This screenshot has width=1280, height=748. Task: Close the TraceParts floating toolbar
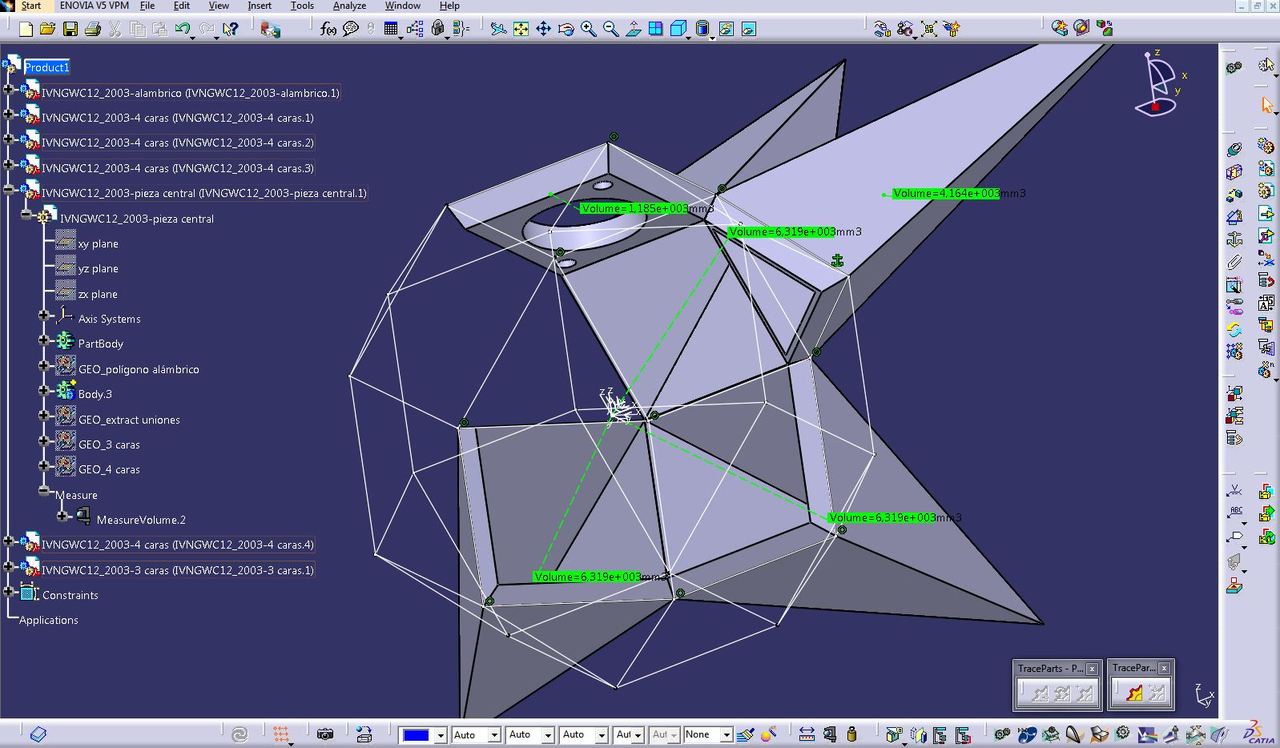(1092, 669)
